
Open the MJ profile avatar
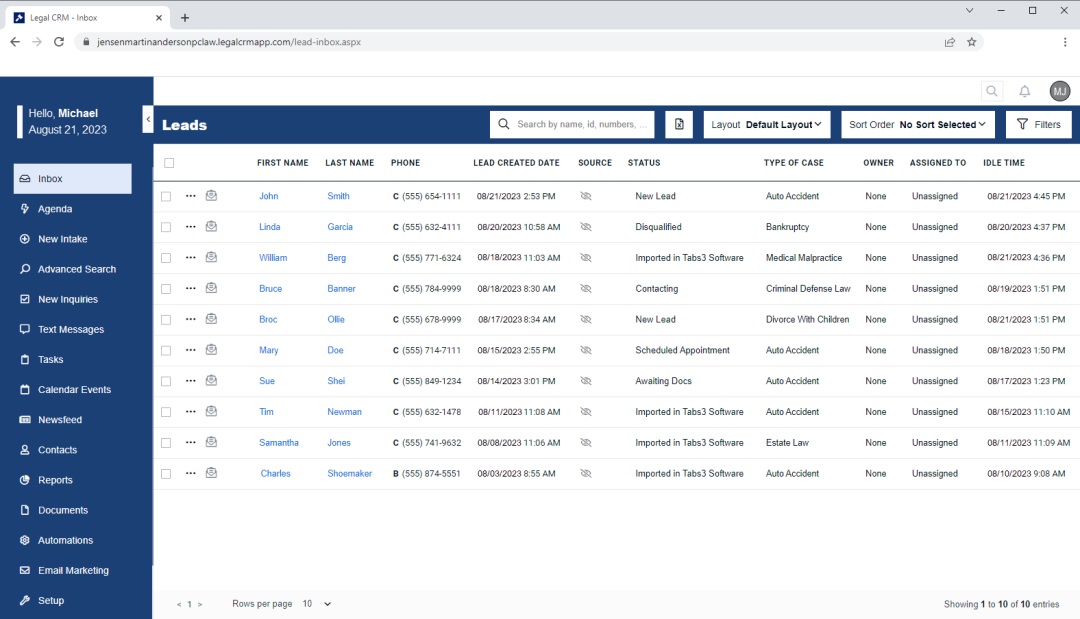tap(1059, 91)
